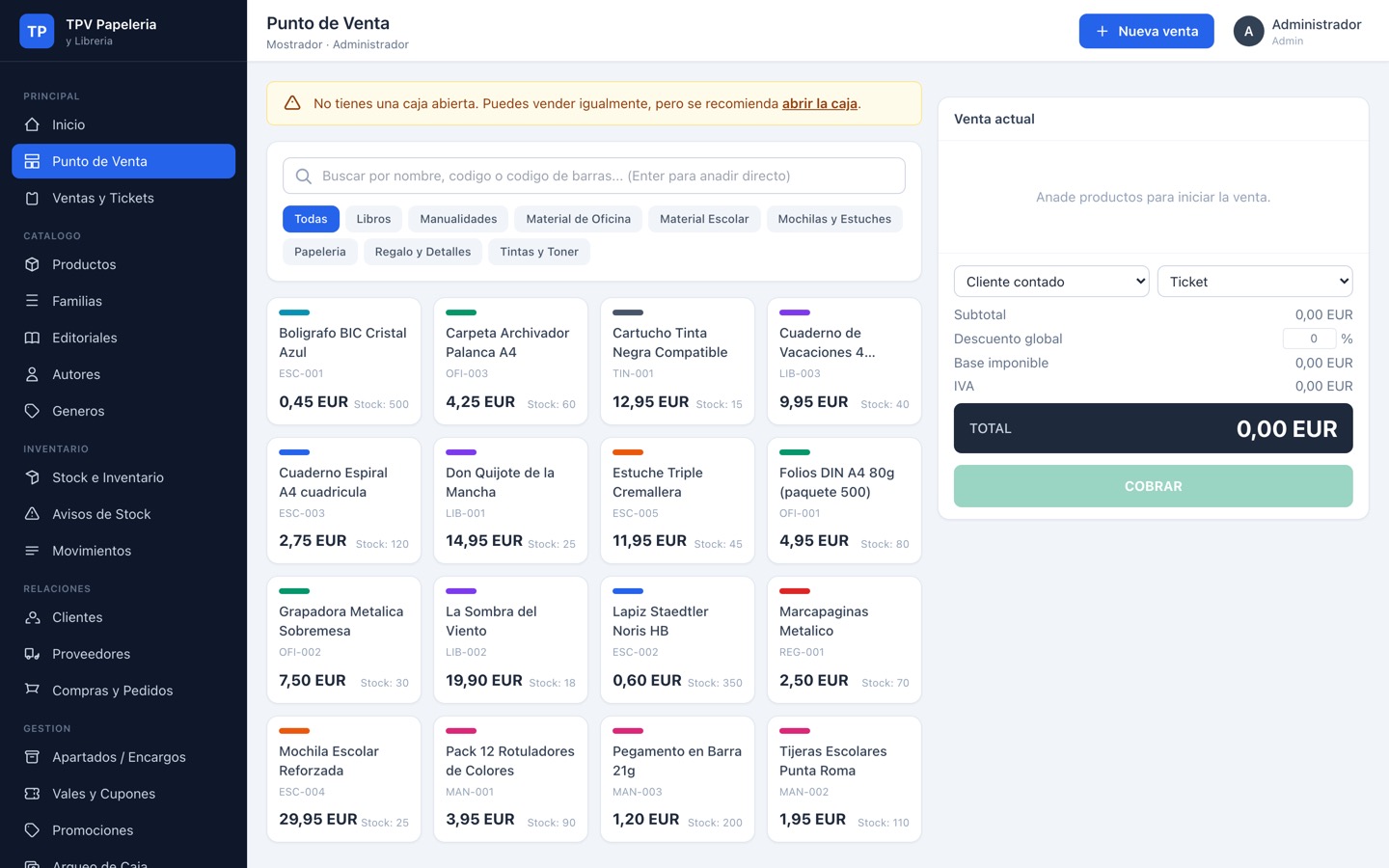Click the Generos tag icon

(x=32, y=411)
